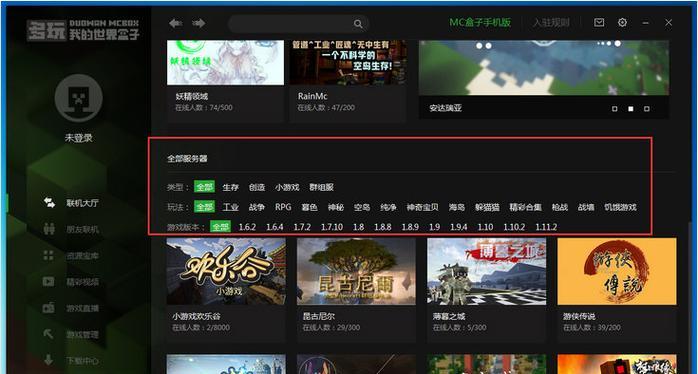Go forward with the right arrow
The image size is (698, 374).
pyautogui.click(x=199, y=23)
